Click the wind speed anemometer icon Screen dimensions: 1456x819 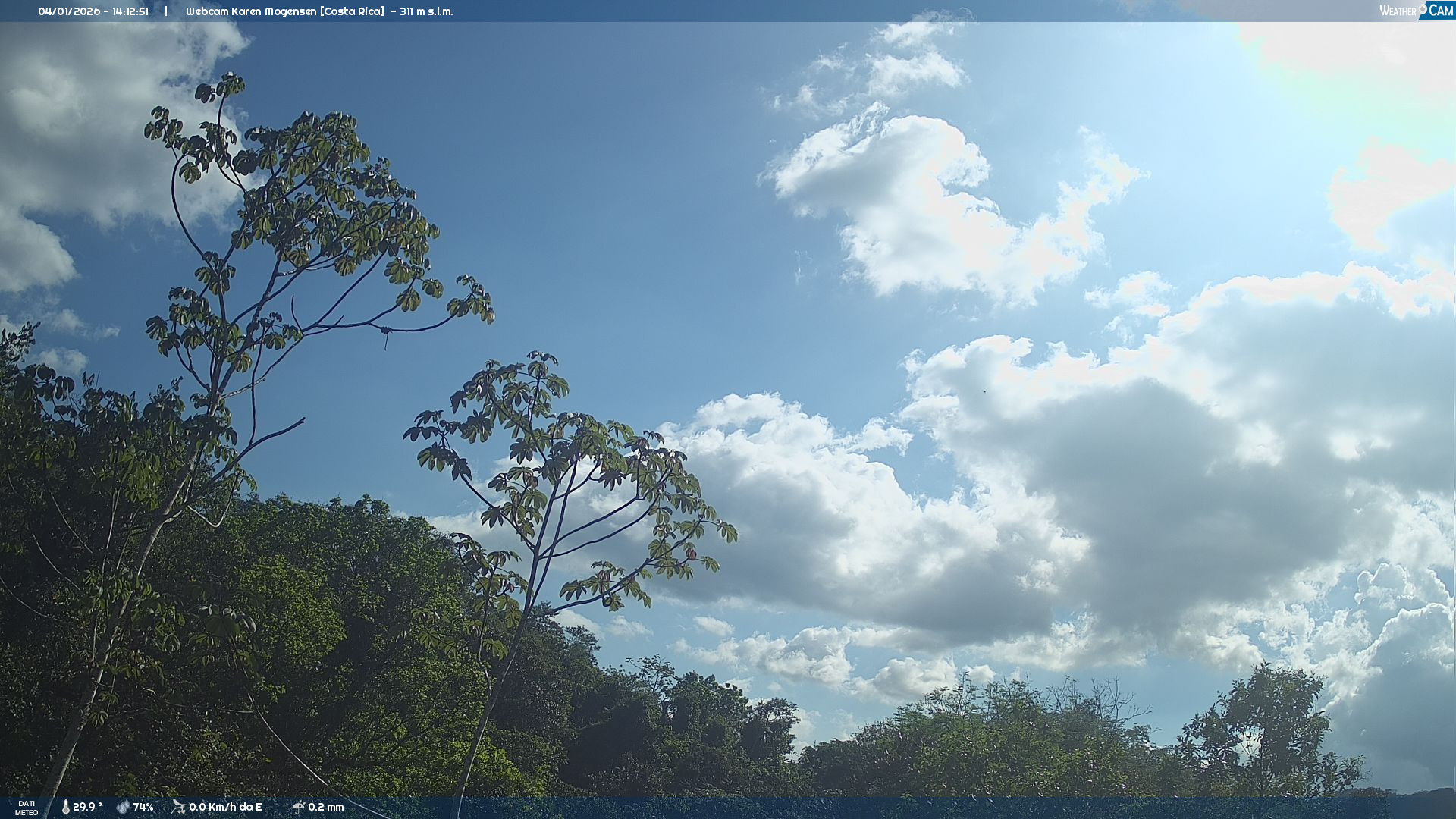click(x=178, y=807)
